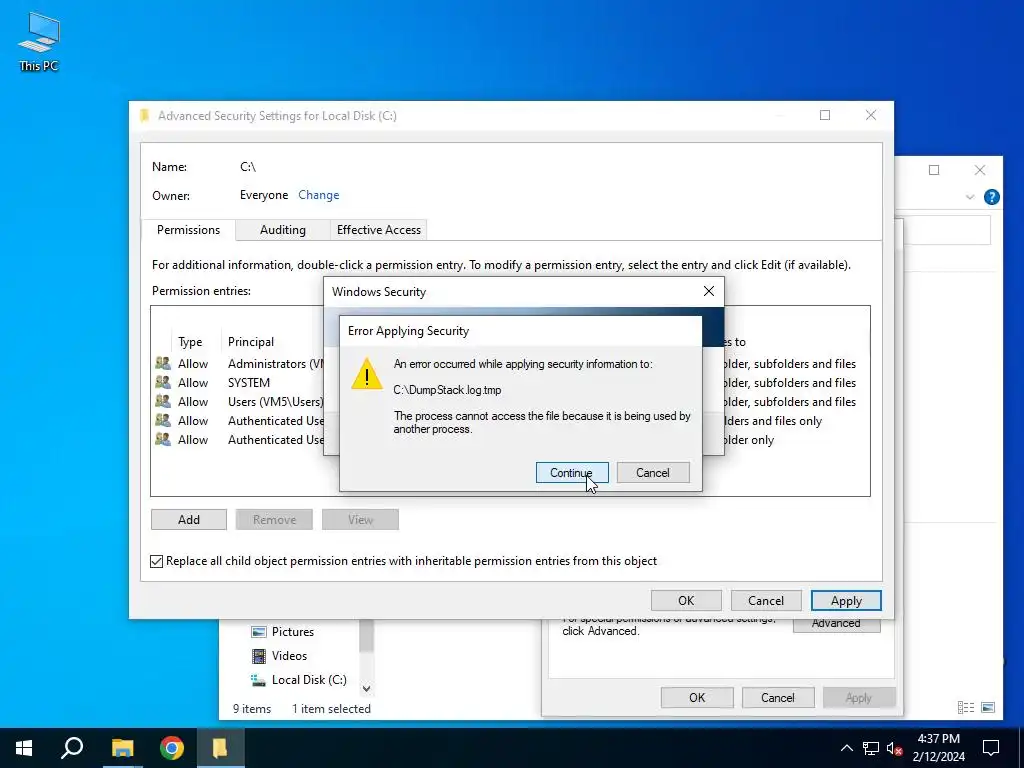Click the C:\DumpStack.log.tmp file path text
Image resolution: width=1024 pixels, height=768 pixels.
tap(447, 390)
